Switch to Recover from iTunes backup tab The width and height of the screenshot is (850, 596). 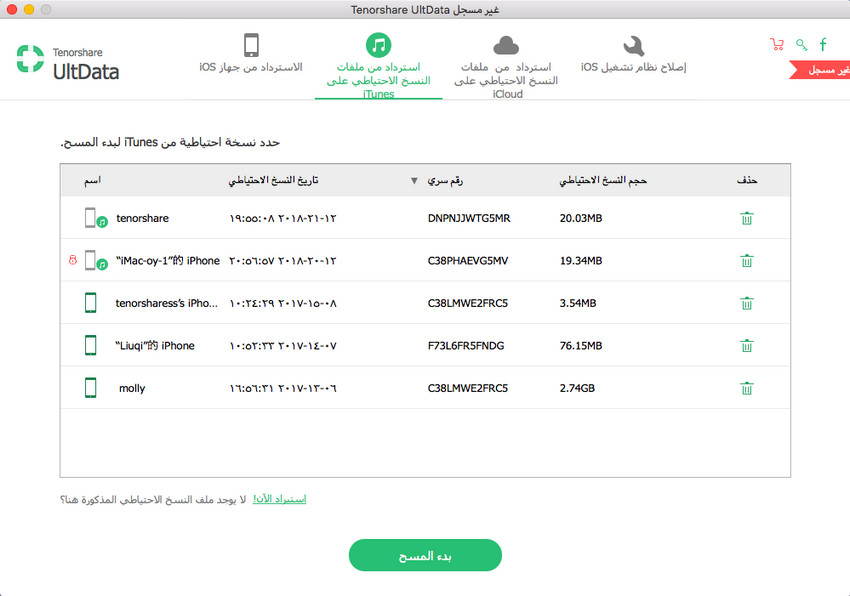tap(378, 66)
